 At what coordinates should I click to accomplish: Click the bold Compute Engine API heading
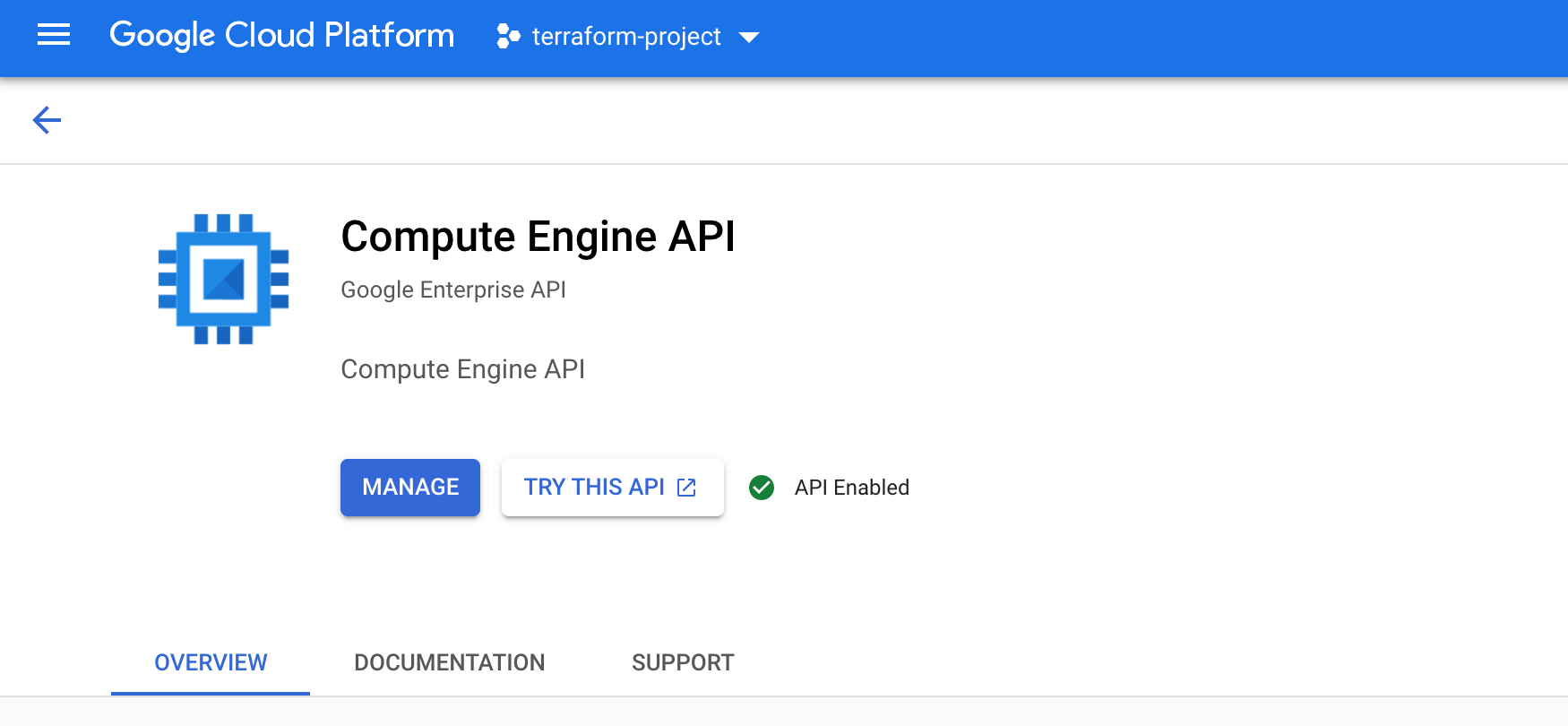coord(538,237)
